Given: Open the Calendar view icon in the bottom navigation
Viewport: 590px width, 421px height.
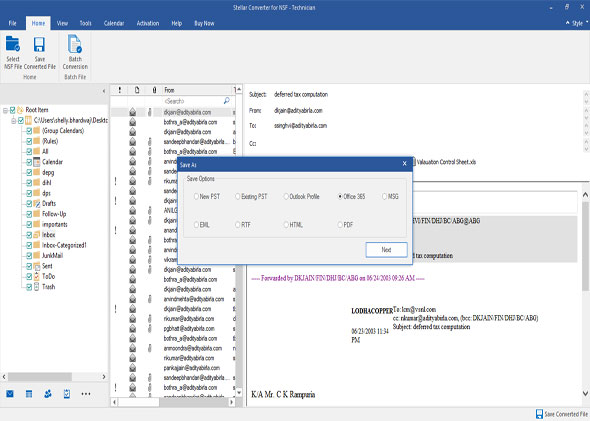Looking at the screenshot, I should click(x=29, y=394).
